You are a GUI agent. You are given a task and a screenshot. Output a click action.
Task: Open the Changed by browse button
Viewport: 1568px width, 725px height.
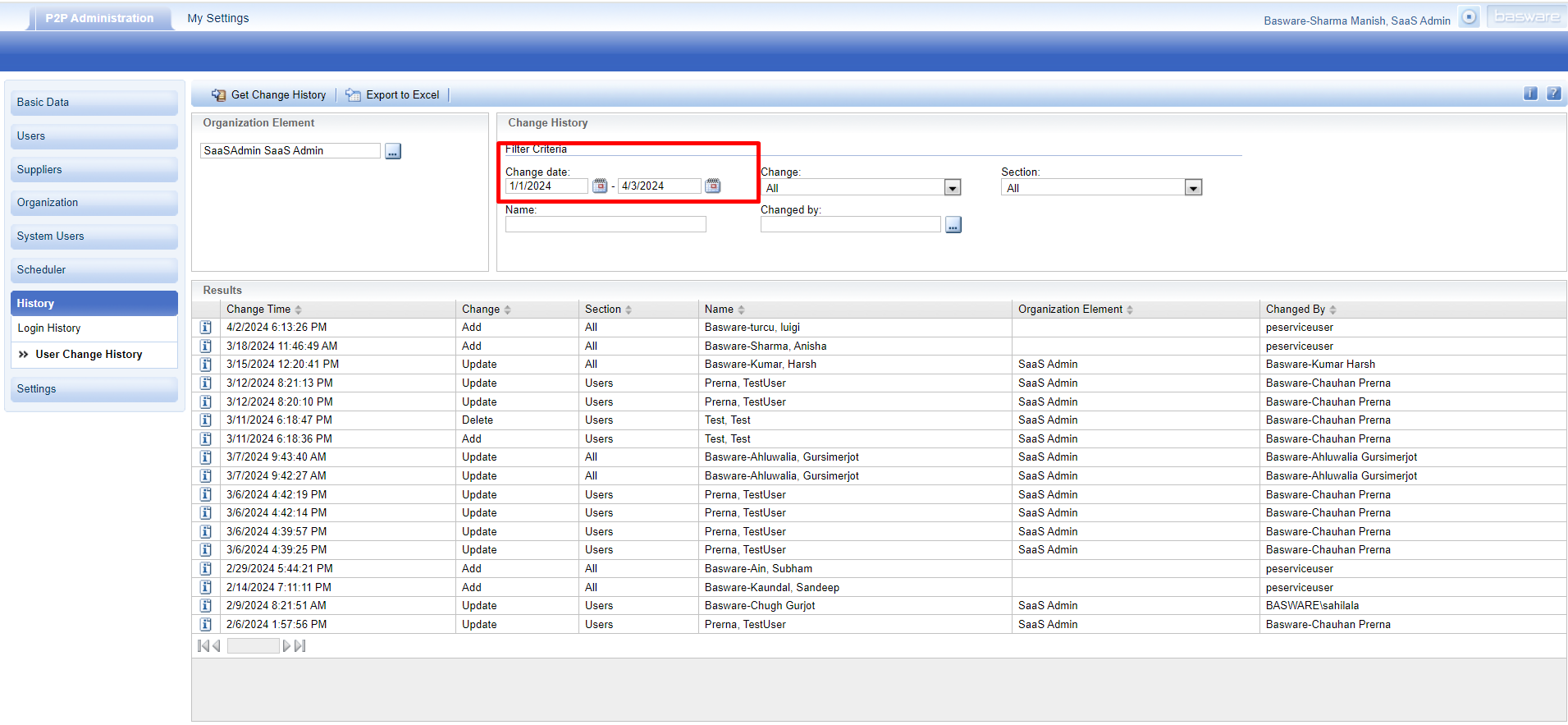tap(953, 225)
